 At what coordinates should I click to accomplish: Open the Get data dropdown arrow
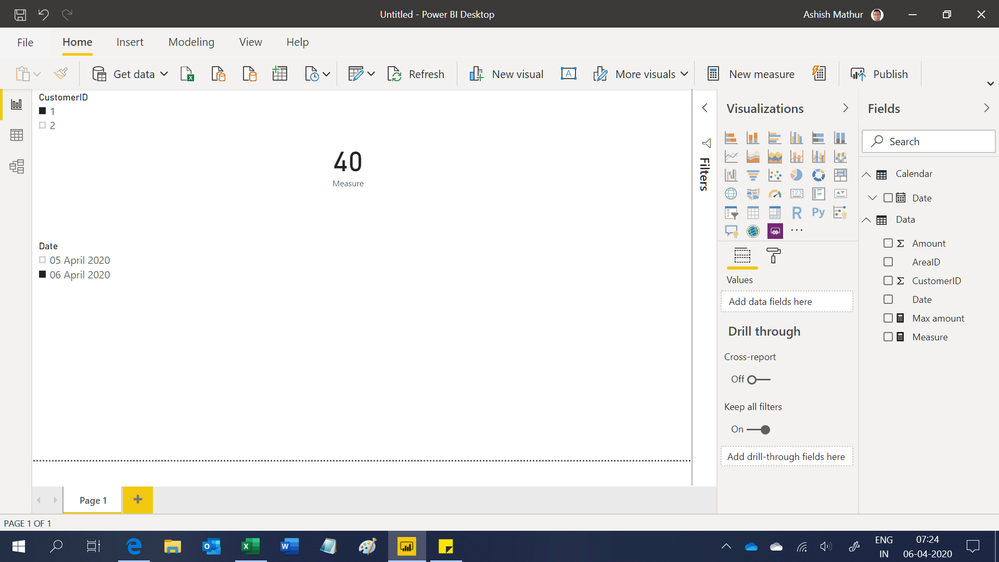(x=164, y=74)
